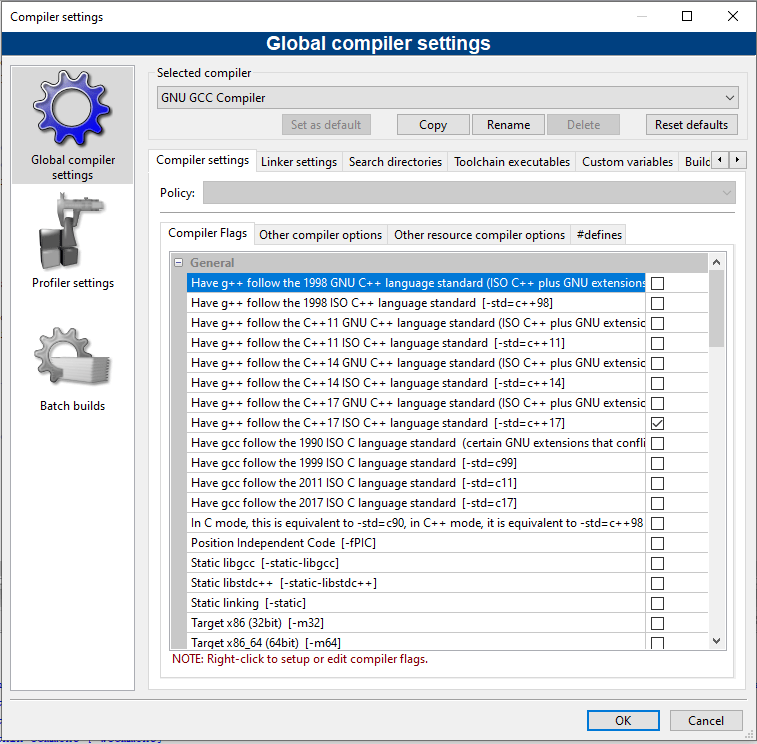Enable the -std=c99 checkbox
The height and width of the screenshot is (744, 757).
pyautogui.click(x=657, y=463)
